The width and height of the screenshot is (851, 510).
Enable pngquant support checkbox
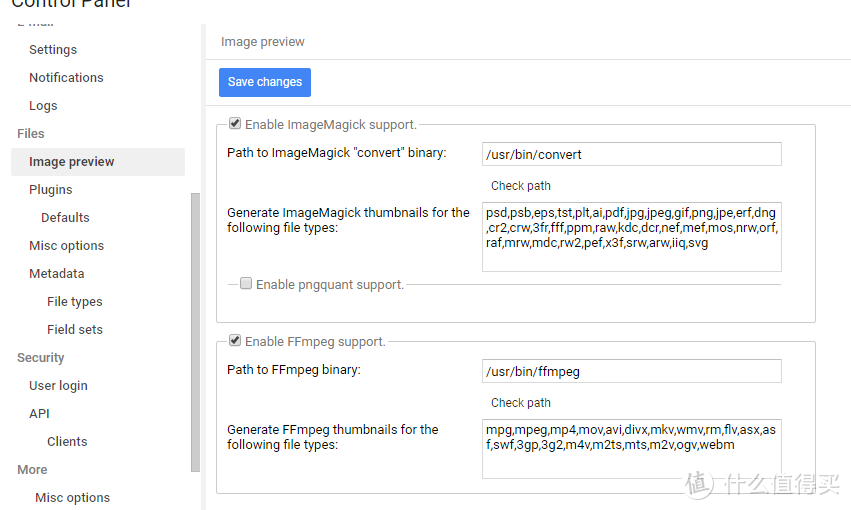(246, 283)
